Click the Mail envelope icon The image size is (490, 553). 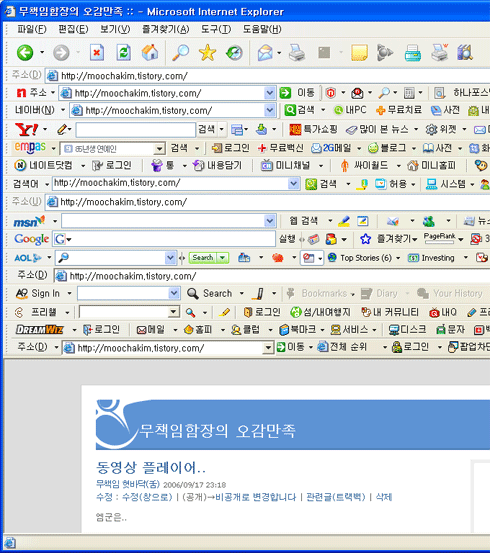265,53
